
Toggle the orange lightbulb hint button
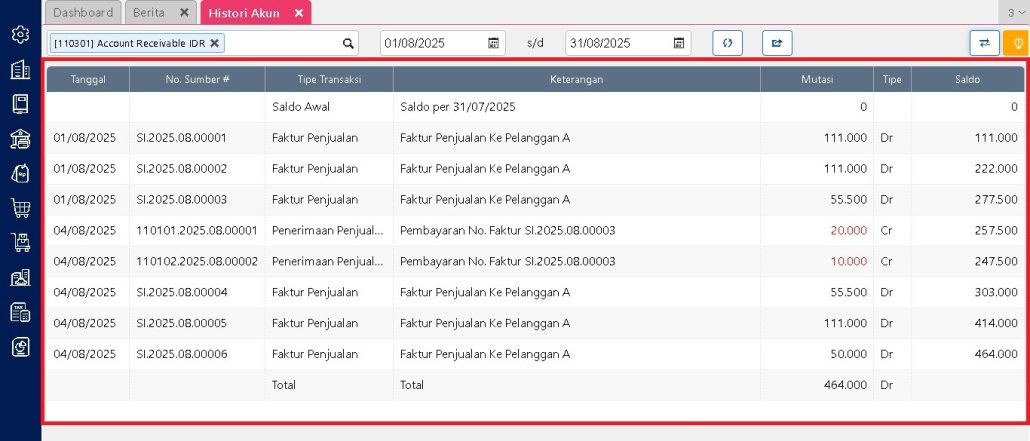1015,43
